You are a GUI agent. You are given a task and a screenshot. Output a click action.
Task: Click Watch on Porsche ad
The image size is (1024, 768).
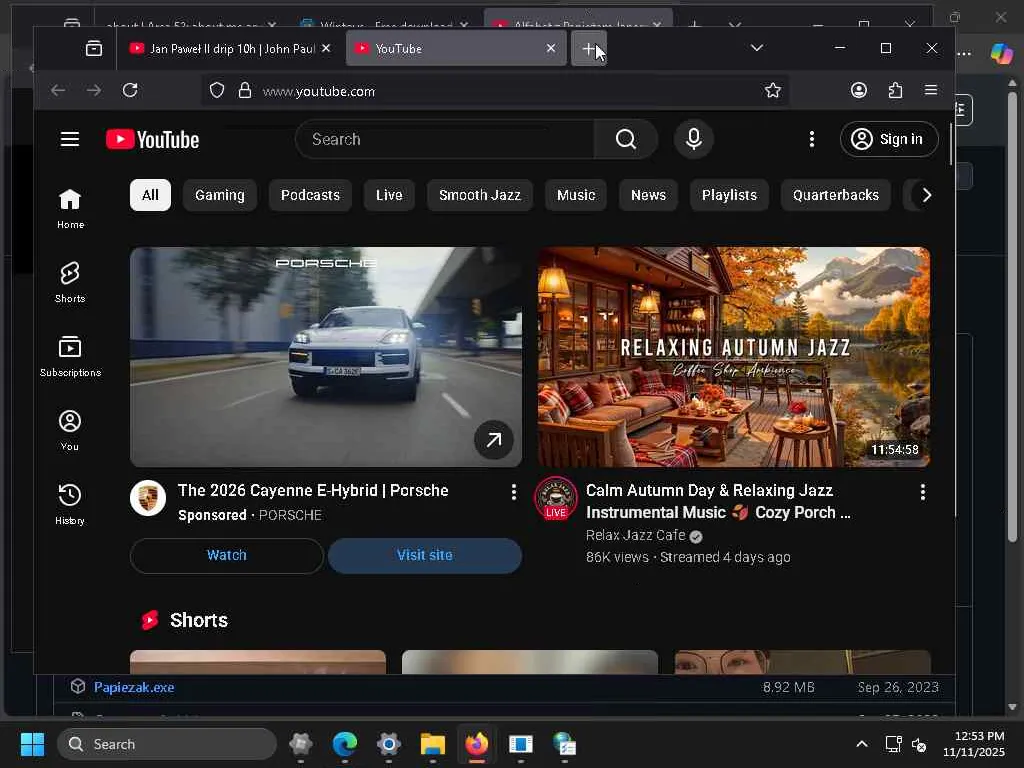point(227,555)
